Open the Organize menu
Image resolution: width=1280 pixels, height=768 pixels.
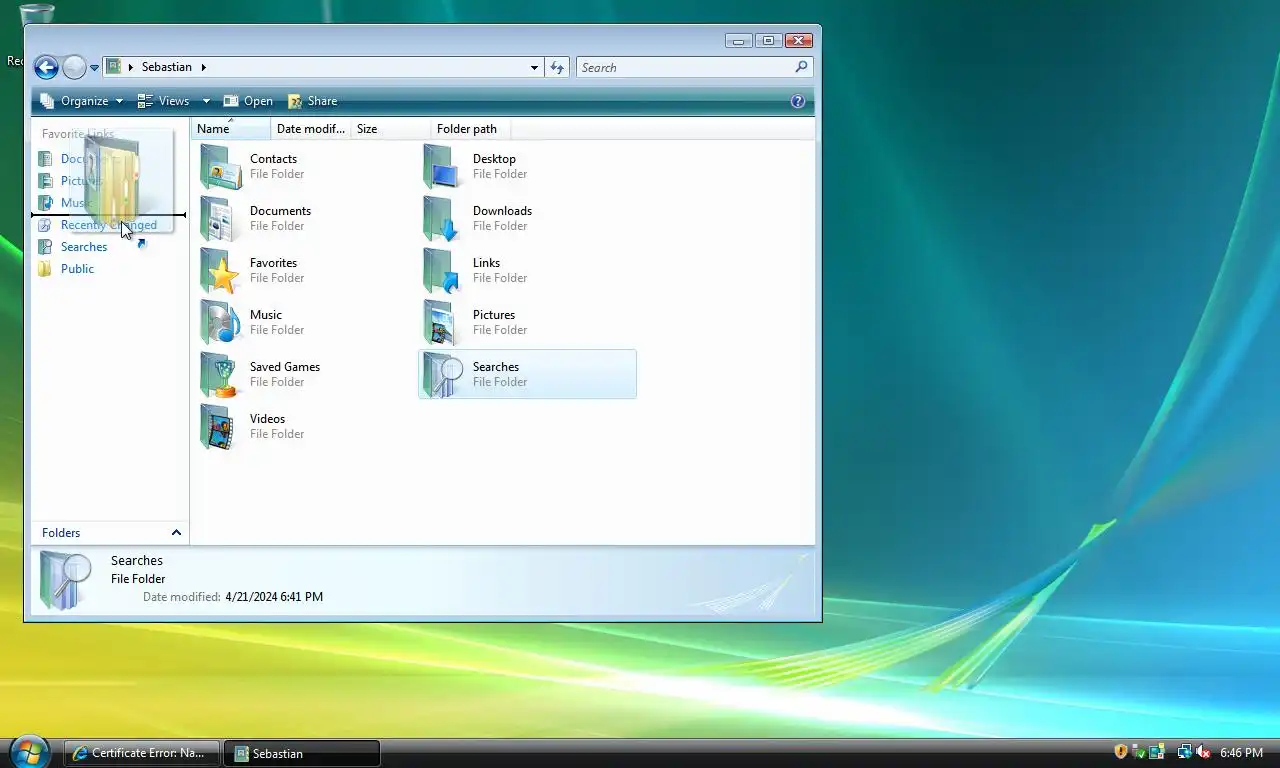[x=82, y=101]
